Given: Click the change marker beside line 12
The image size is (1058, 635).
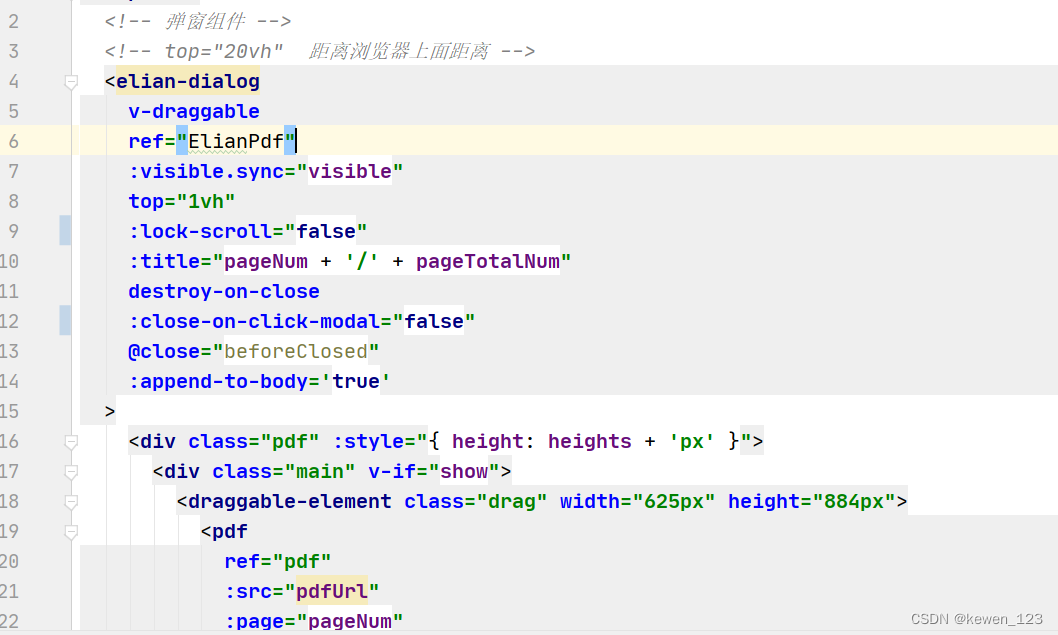Looking at the screenshot, I should coord(65,320).
